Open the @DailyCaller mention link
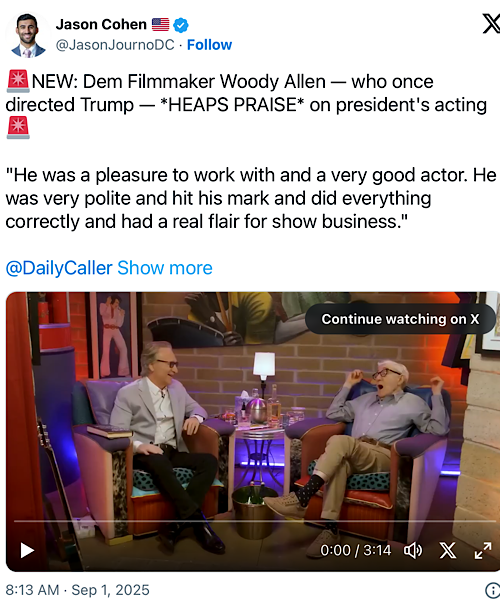 (59, 268)
